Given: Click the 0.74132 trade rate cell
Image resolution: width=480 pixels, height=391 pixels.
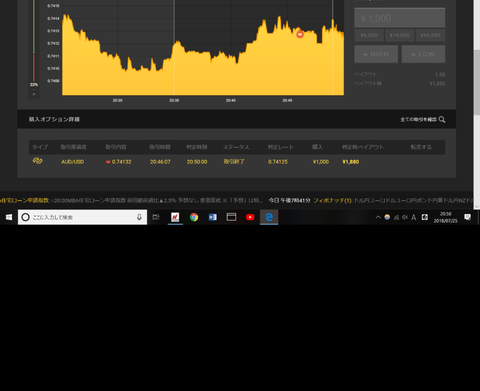Looking at the screenshot, I should [x=119, y=162].
